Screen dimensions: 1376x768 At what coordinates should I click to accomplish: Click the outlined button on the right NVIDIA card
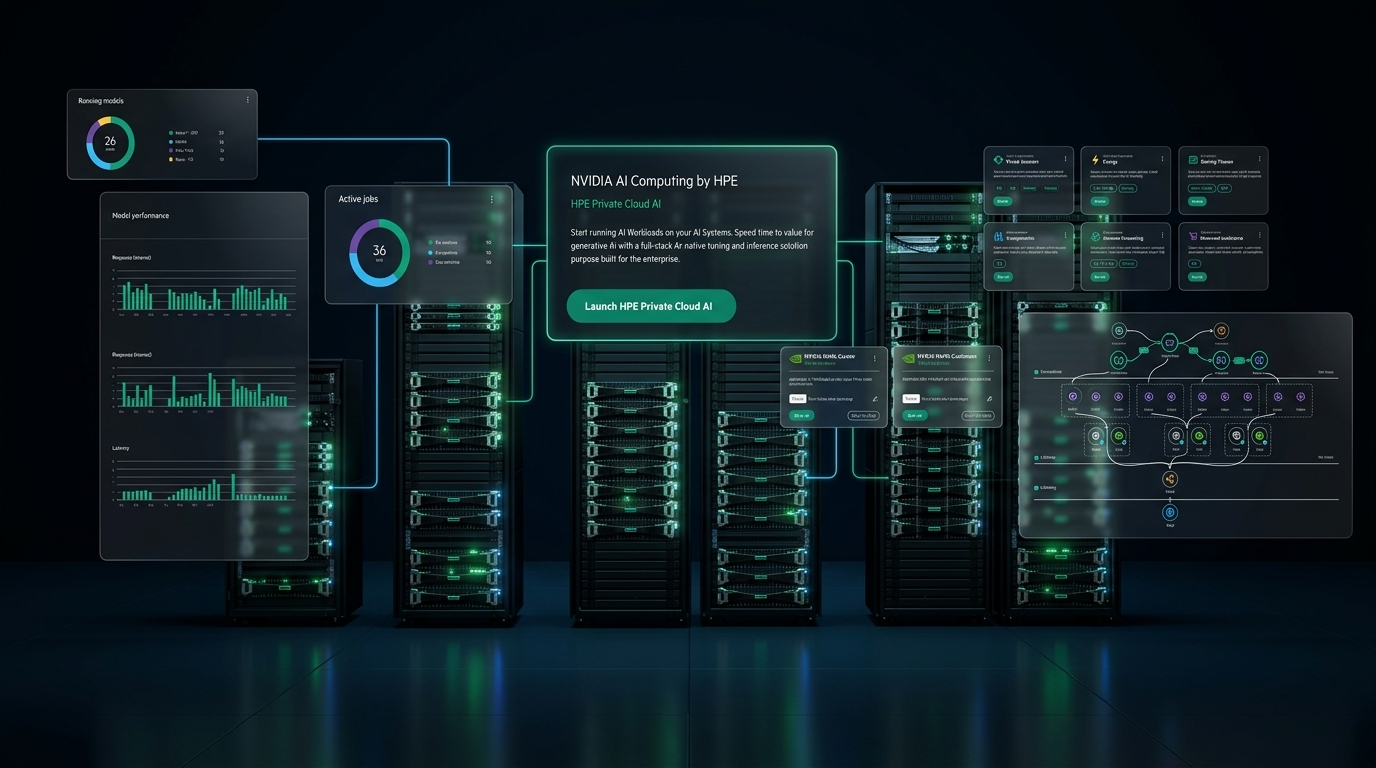(x=978, y=415)
